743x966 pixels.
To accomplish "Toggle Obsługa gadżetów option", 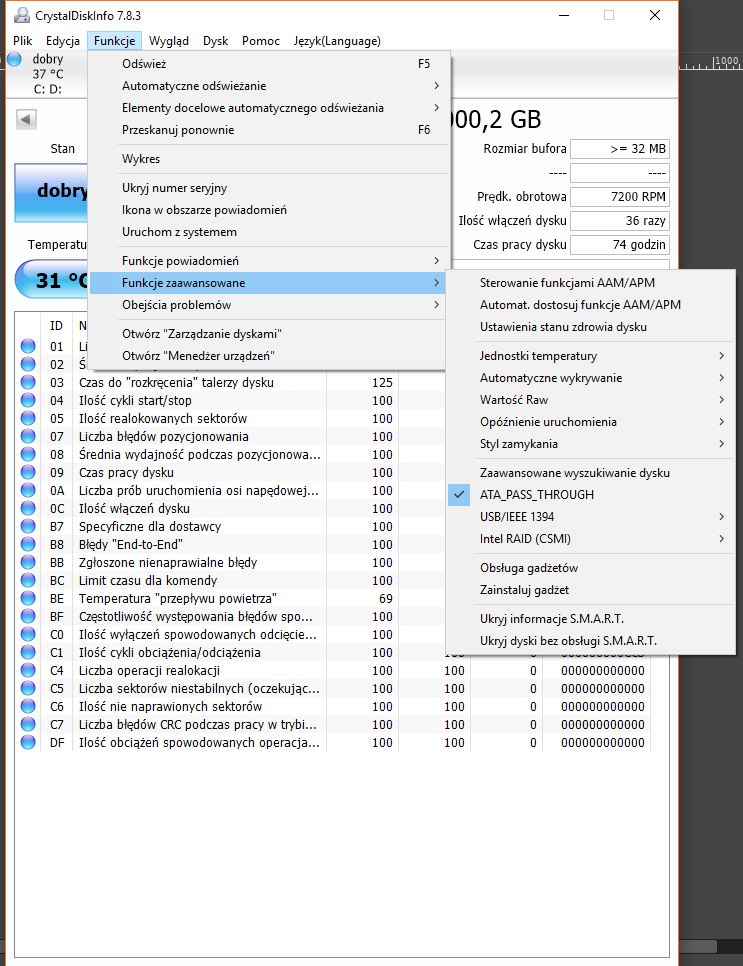I will point(590,567).
